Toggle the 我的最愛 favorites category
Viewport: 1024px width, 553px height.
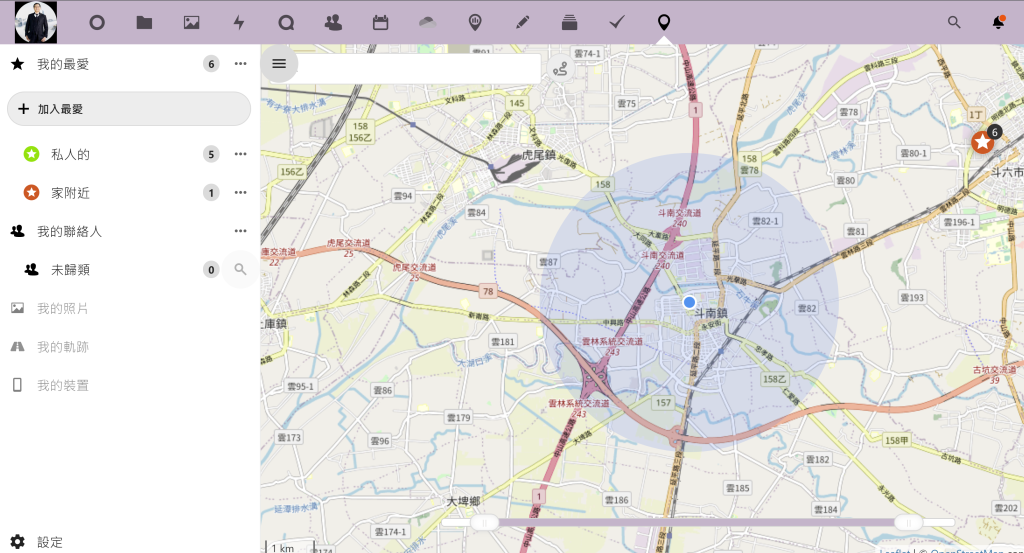pyautogui.click(x=63, y=64)
